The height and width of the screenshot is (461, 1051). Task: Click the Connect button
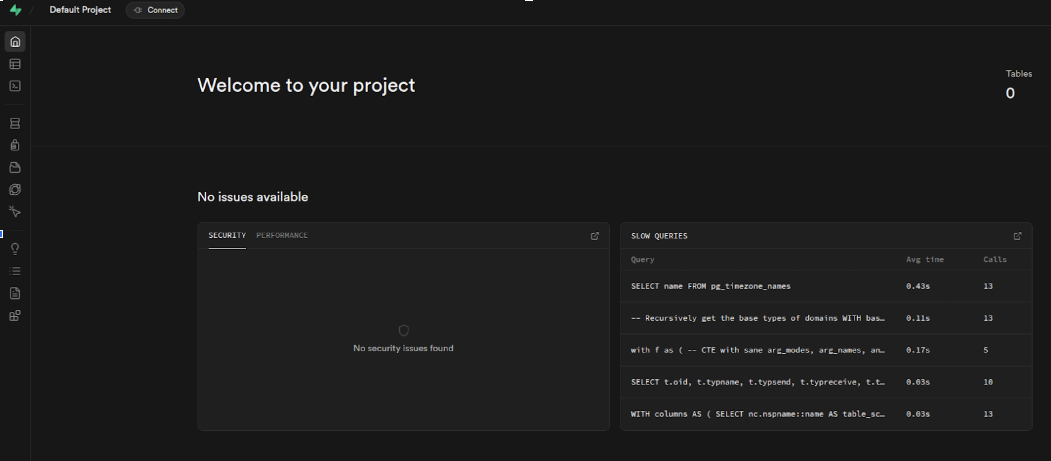(156, 10)
